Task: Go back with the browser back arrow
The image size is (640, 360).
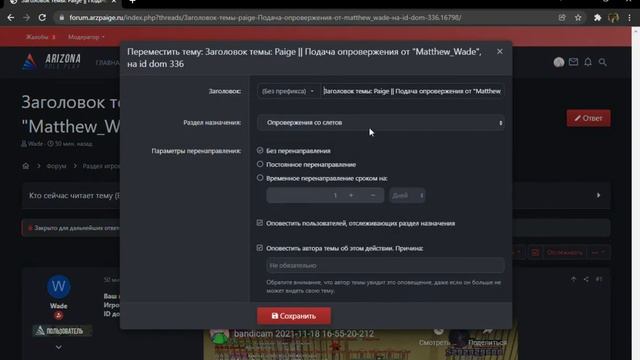Action: (11, 18)
